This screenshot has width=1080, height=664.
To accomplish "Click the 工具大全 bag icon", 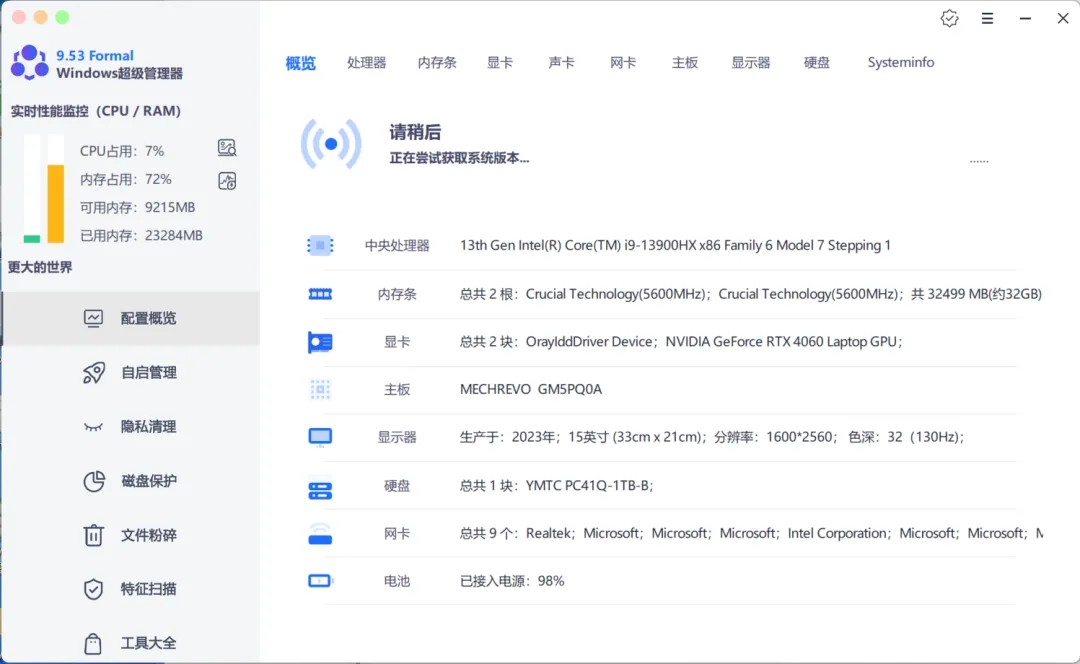I will pos(93,643).
